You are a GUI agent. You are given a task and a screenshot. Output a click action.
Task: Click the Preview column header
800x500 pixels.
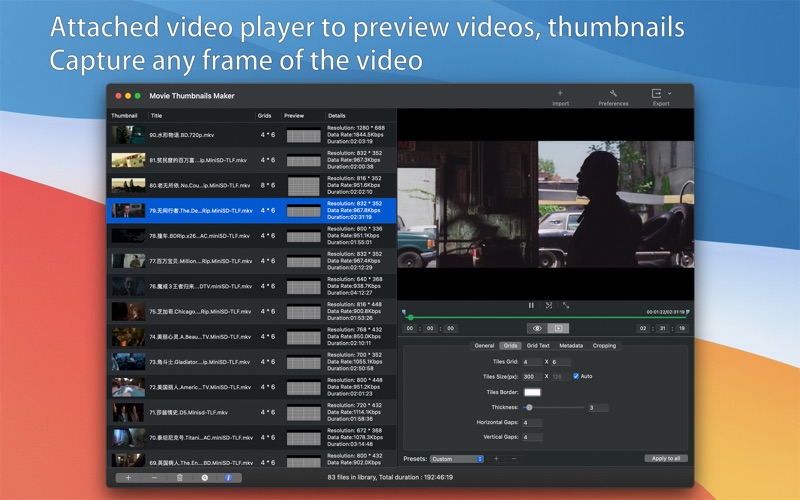click(294, 116)
